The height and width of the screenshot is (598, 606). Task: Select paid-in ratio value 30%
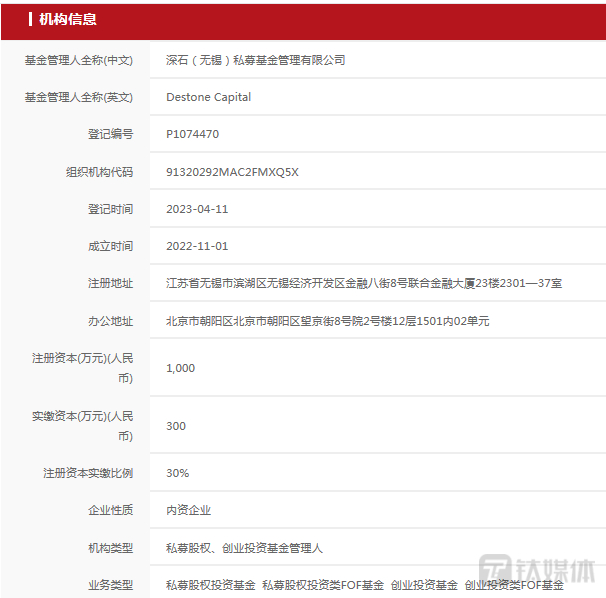coord(177,473)
